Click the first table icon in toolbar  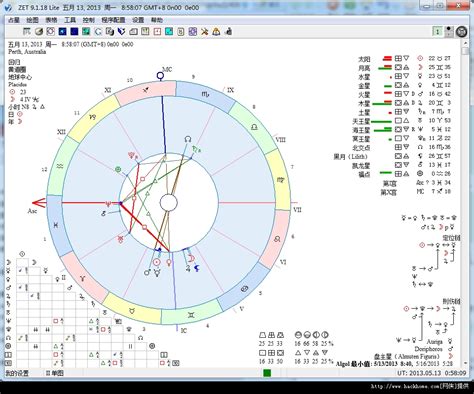pos(27,32)
